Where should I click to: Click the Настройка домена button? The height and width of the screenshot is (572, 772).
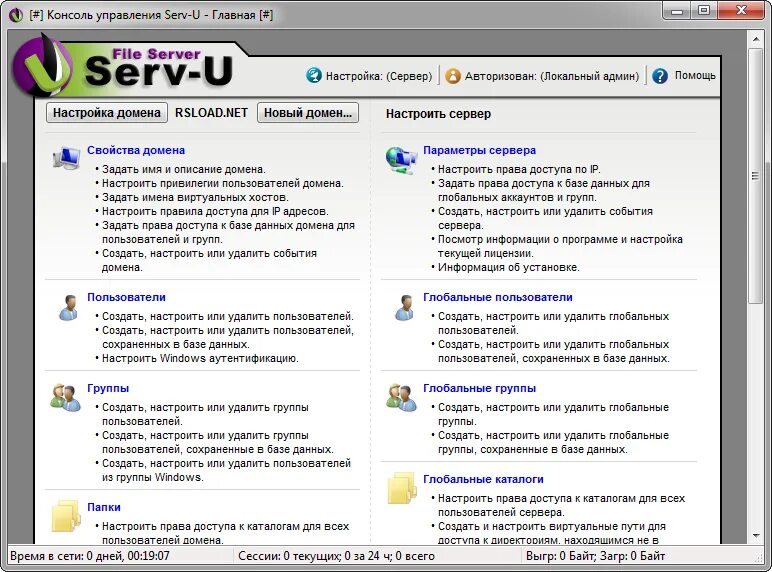pos(107,113)
